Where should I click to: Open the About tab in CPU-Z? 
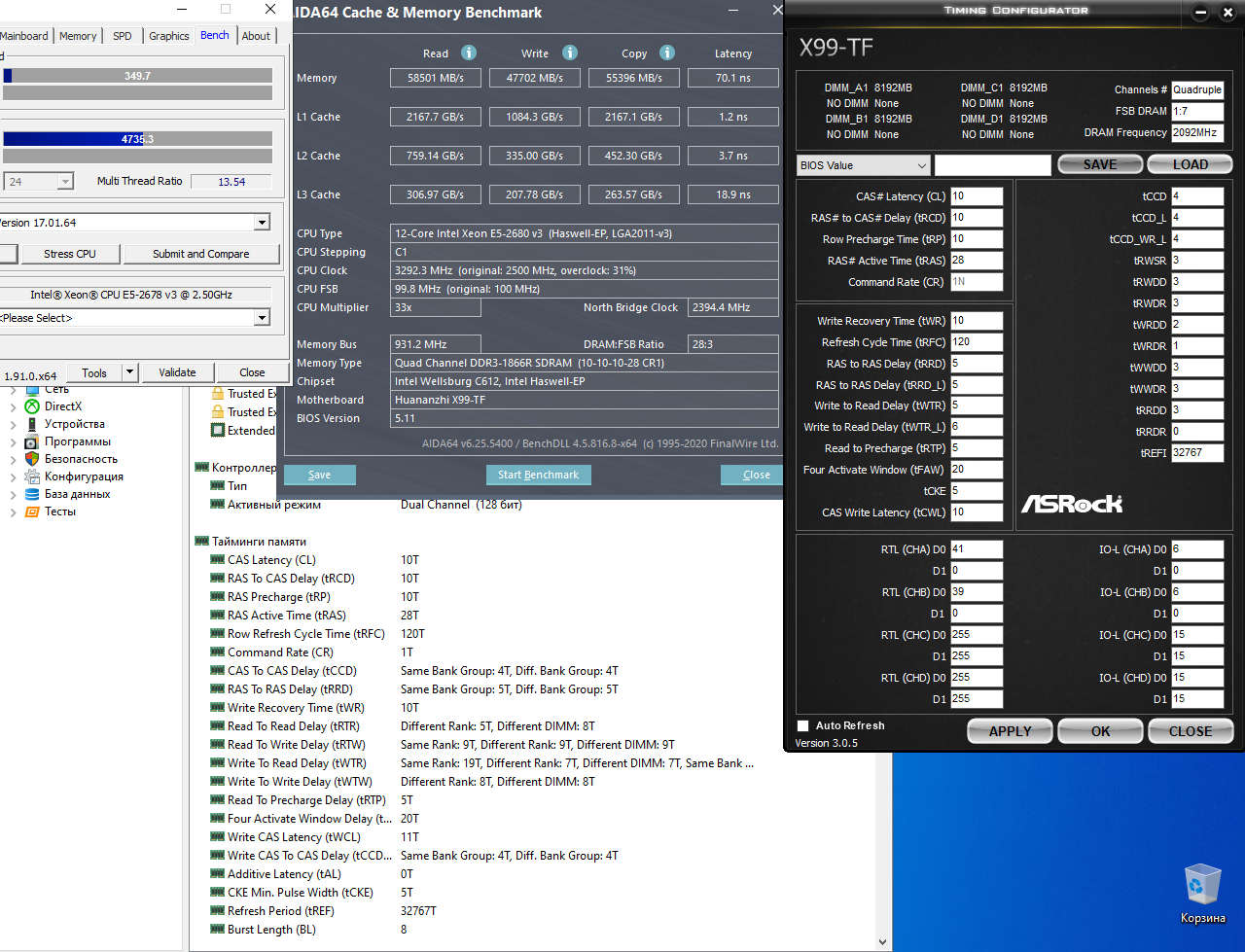(x=257, y=36)
